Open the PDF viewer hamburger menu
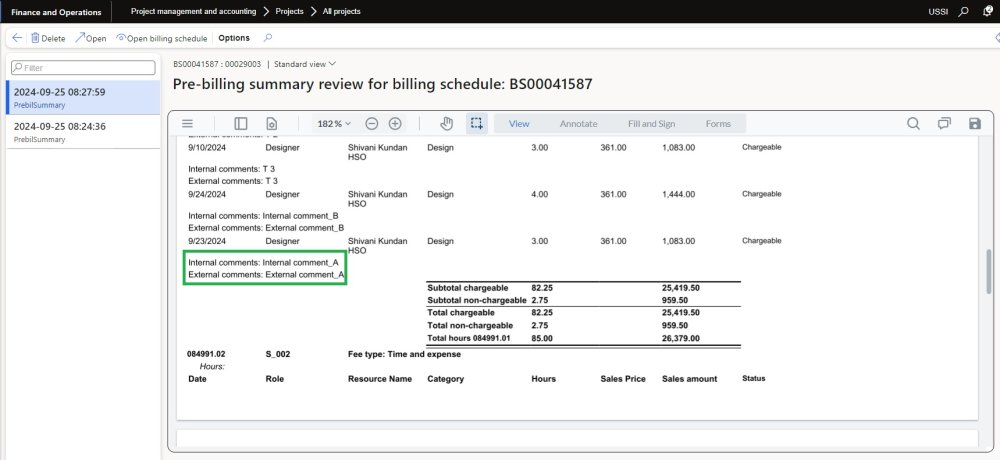The width and height of the screenshot is (1000, 460). click(x=187, y=123)
